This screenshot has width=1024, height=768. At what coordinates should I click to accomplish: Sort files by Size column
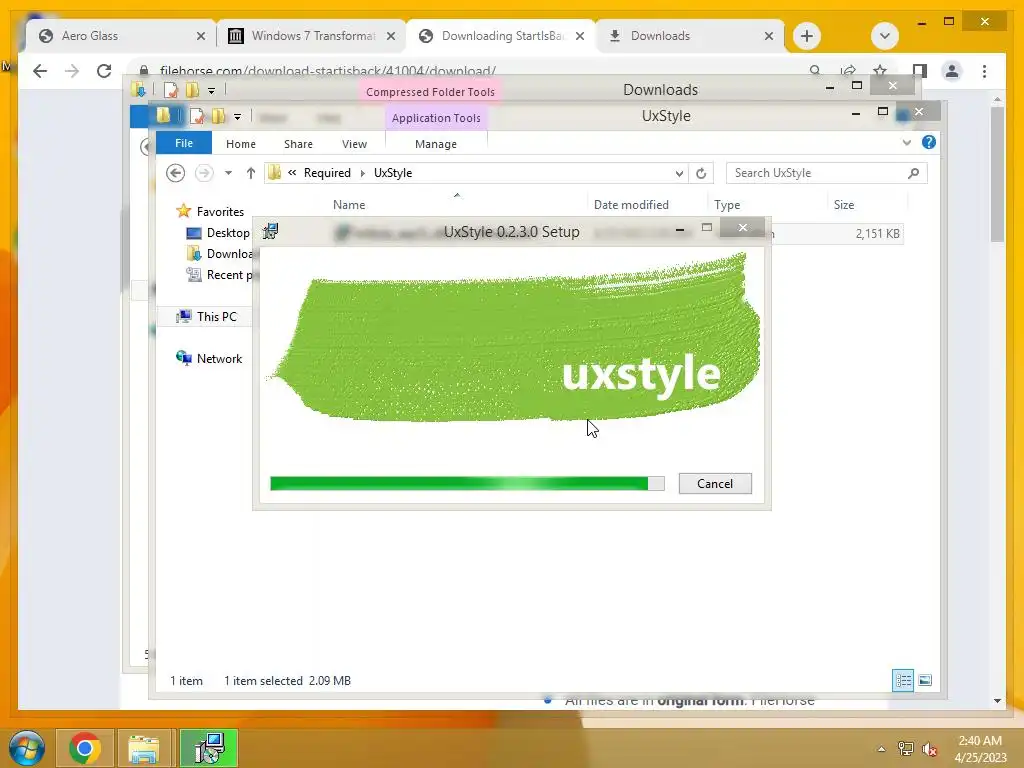coord(844,204)
